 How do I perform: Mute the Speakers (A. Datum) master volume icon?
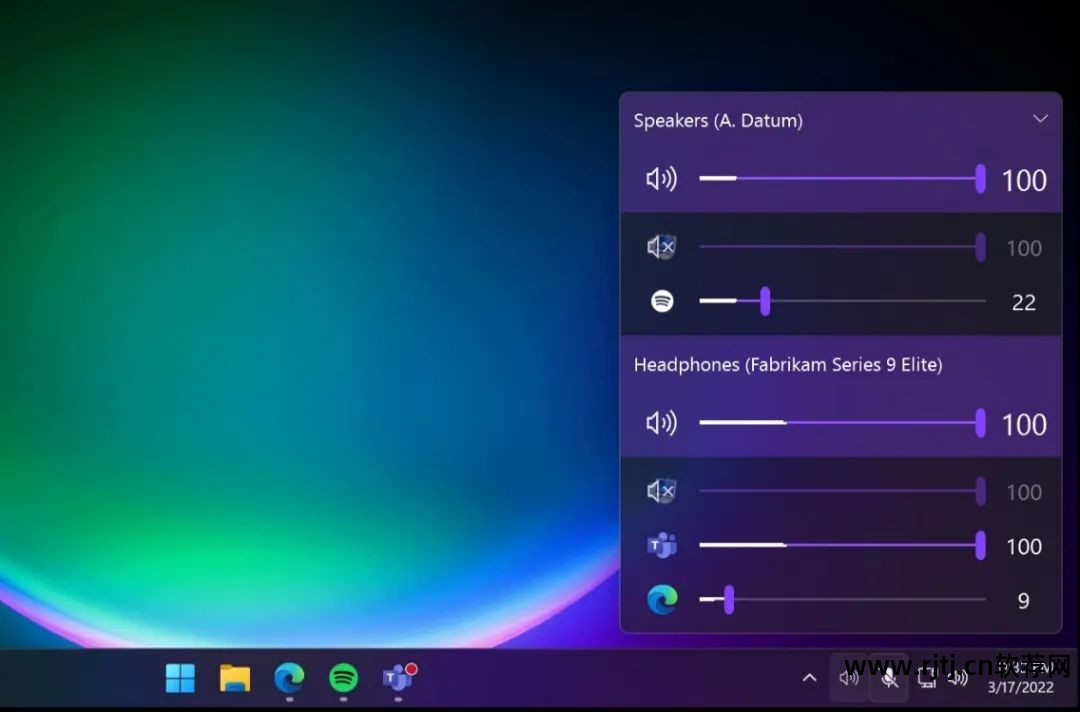(661, 179)
